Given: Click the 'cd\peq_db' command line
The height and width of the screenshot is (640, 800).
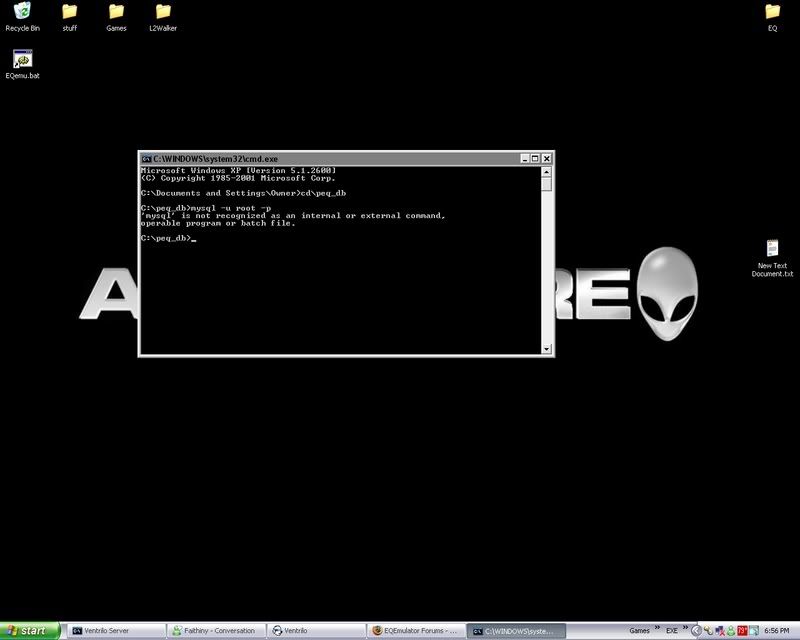Looking at the screenshot, I should point(243,193).
